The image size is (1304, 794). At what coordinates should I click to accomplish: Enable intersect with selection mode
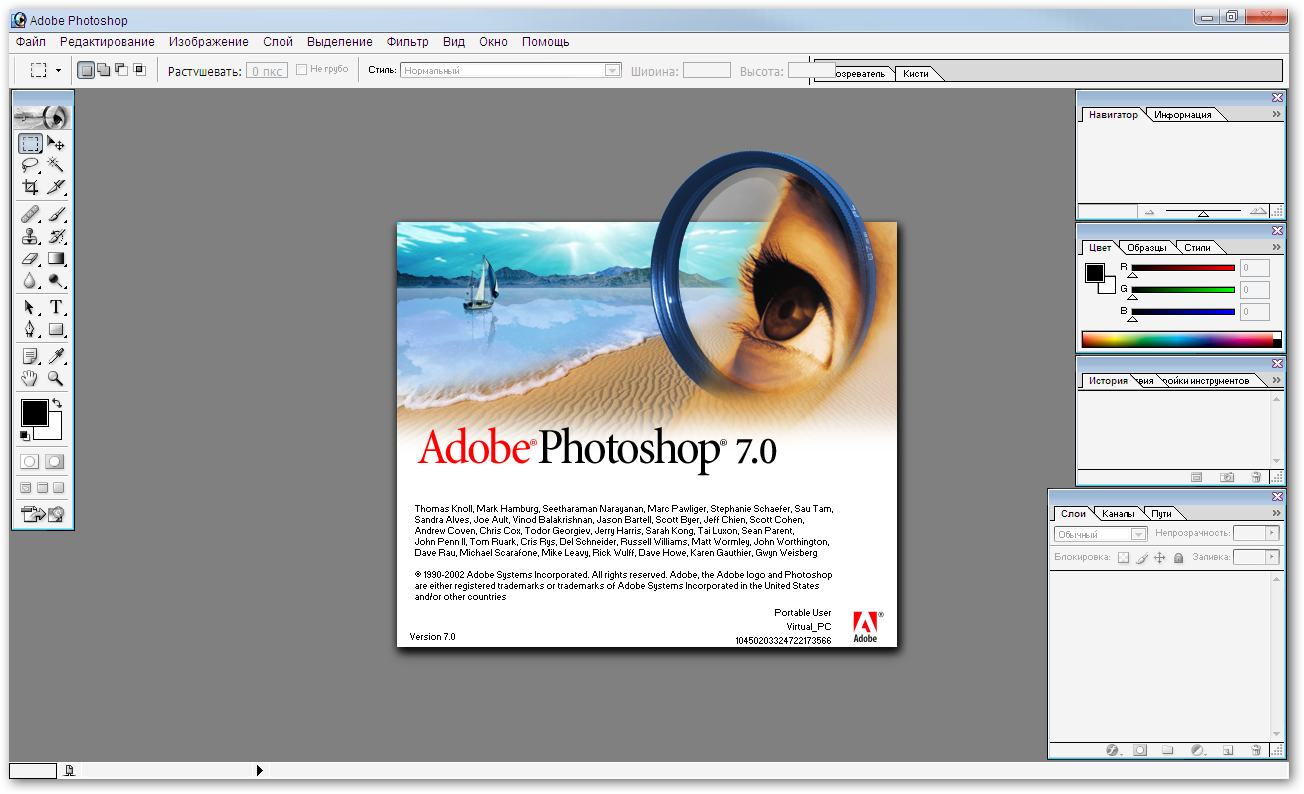click(139, 70)
